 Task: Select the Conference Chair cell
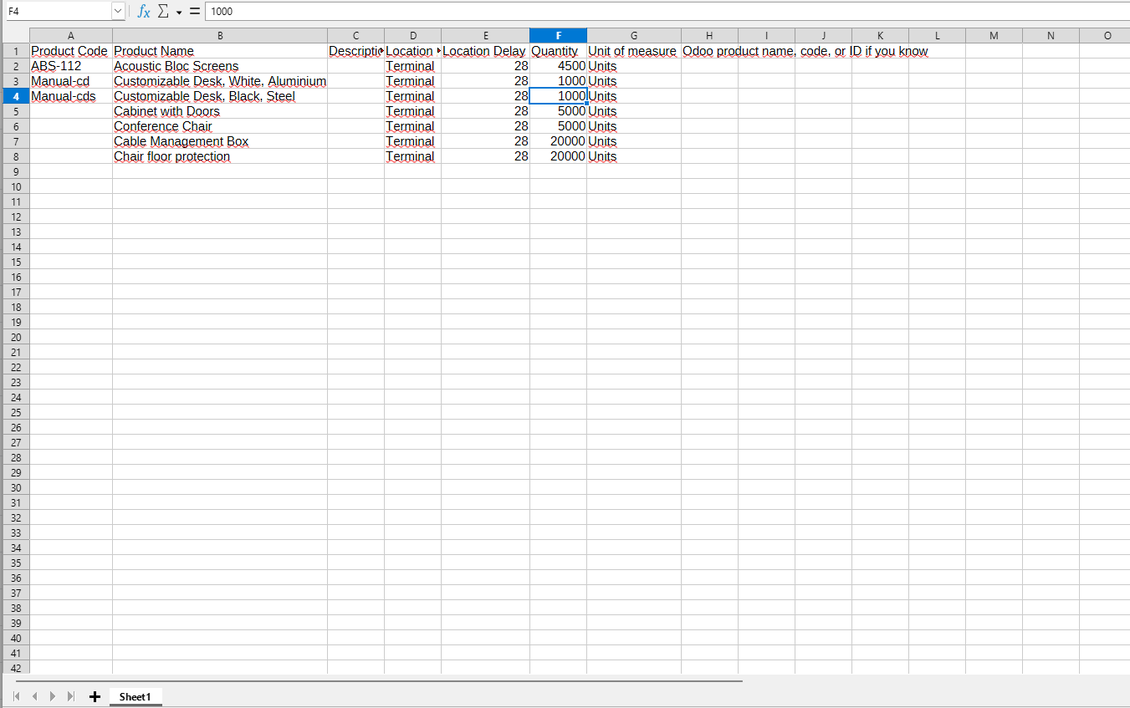pyautogui.click(x=220, y=126)
